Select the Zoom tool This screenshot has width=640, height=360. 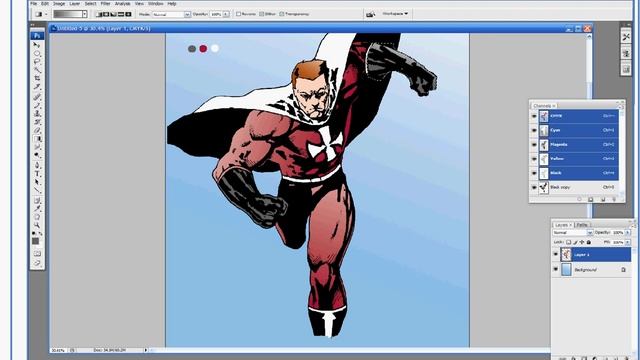(x=37, y=225)
